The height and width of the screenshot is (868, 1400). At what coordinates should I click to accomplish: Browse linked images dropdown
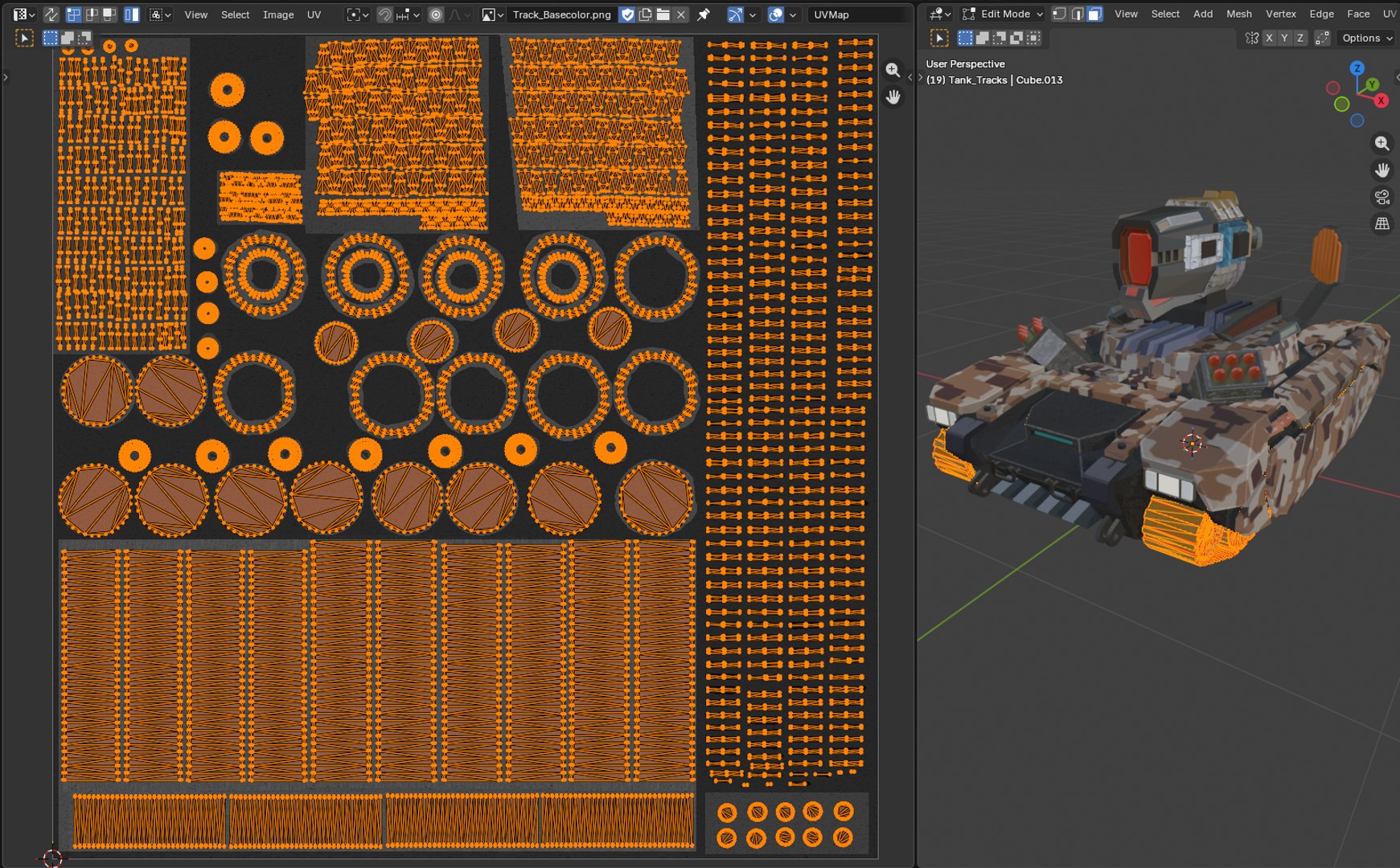point(492,14)
